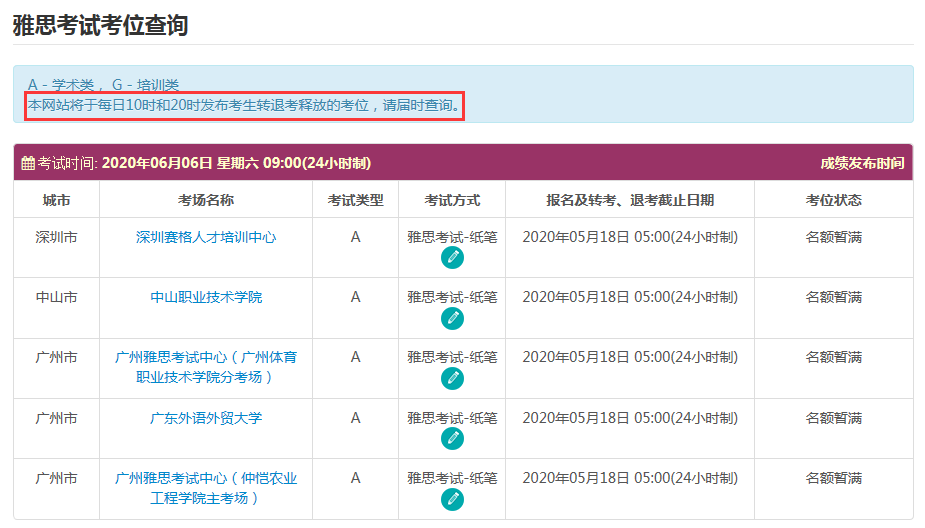Click the notice about 10时和20时 seat releases
This screenshot has width=925, height=528.
[244, 105]
